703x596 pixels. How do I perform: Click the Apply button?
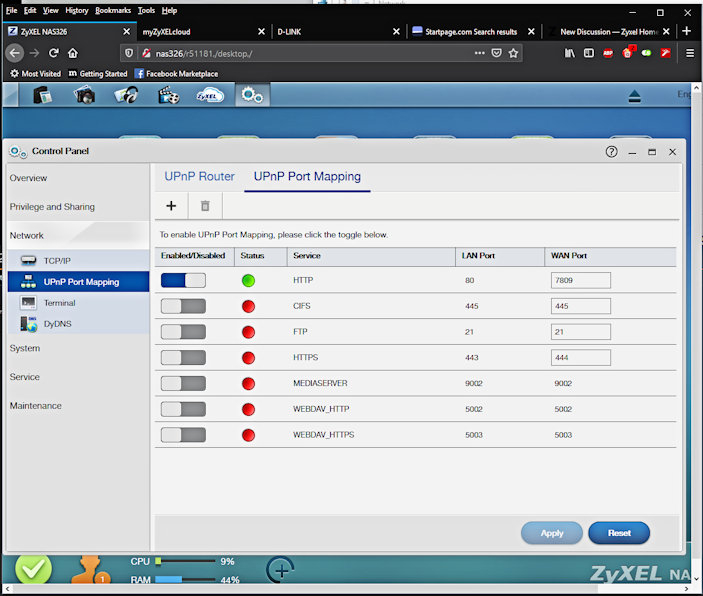pyautogui.click(x=551, y=533)
